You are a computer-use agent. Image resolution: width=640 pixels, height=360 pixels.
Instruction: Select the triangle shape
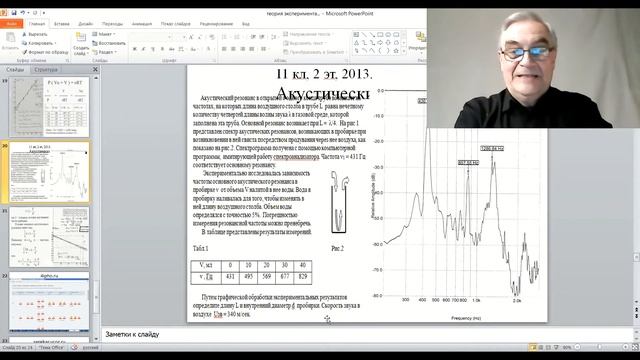click(356, 42)
